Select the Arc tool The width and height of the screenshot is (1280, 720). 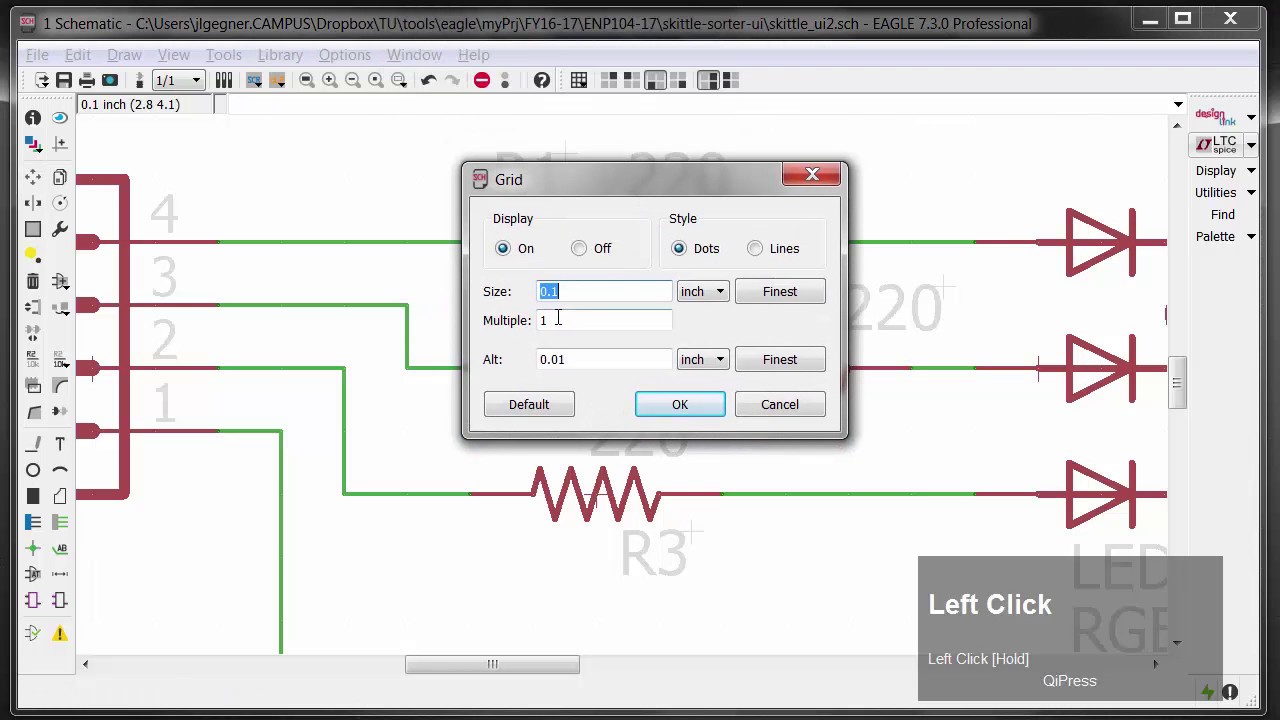tap(60, 470)
